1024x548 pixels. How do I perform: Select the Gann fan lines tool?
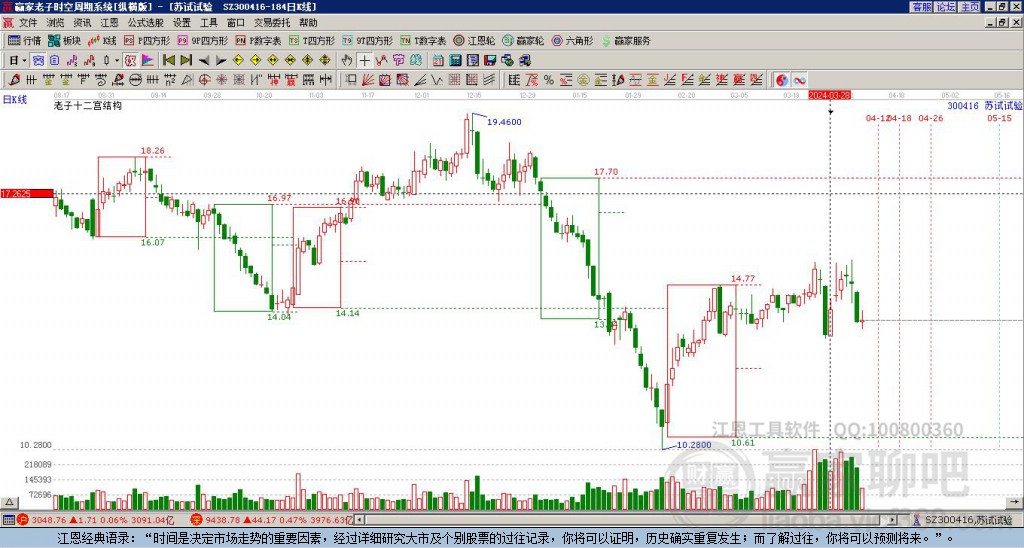[368, 80]
